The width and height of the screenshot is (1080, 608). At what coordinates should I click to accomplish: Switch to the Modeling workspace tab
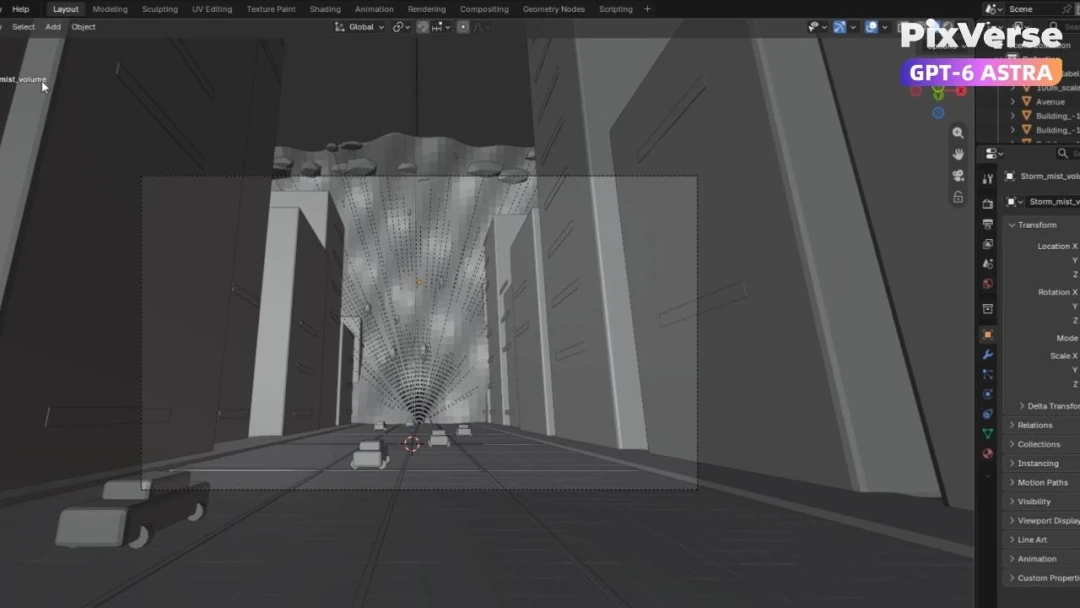pos(110,9)
